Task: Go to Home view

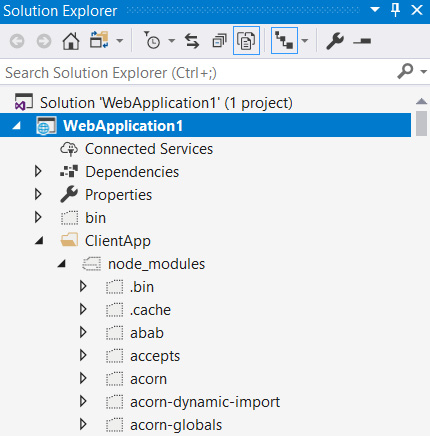Action: tap(71, 41)
